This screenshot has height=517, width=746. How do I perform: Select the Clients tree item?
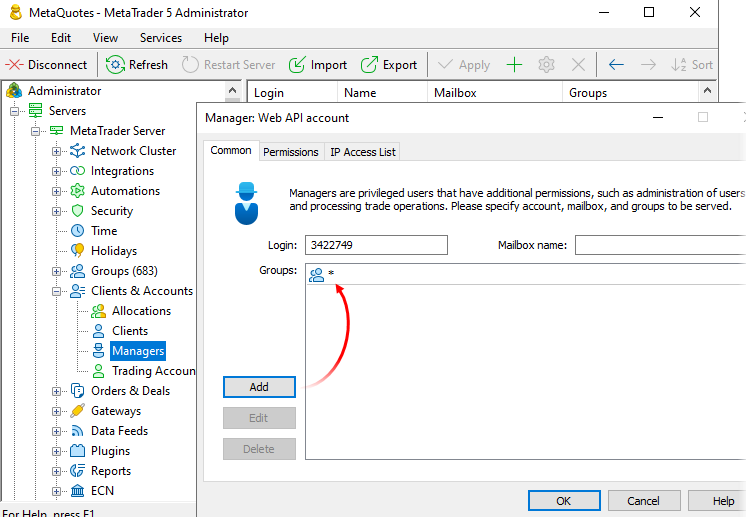coord(130,331)
